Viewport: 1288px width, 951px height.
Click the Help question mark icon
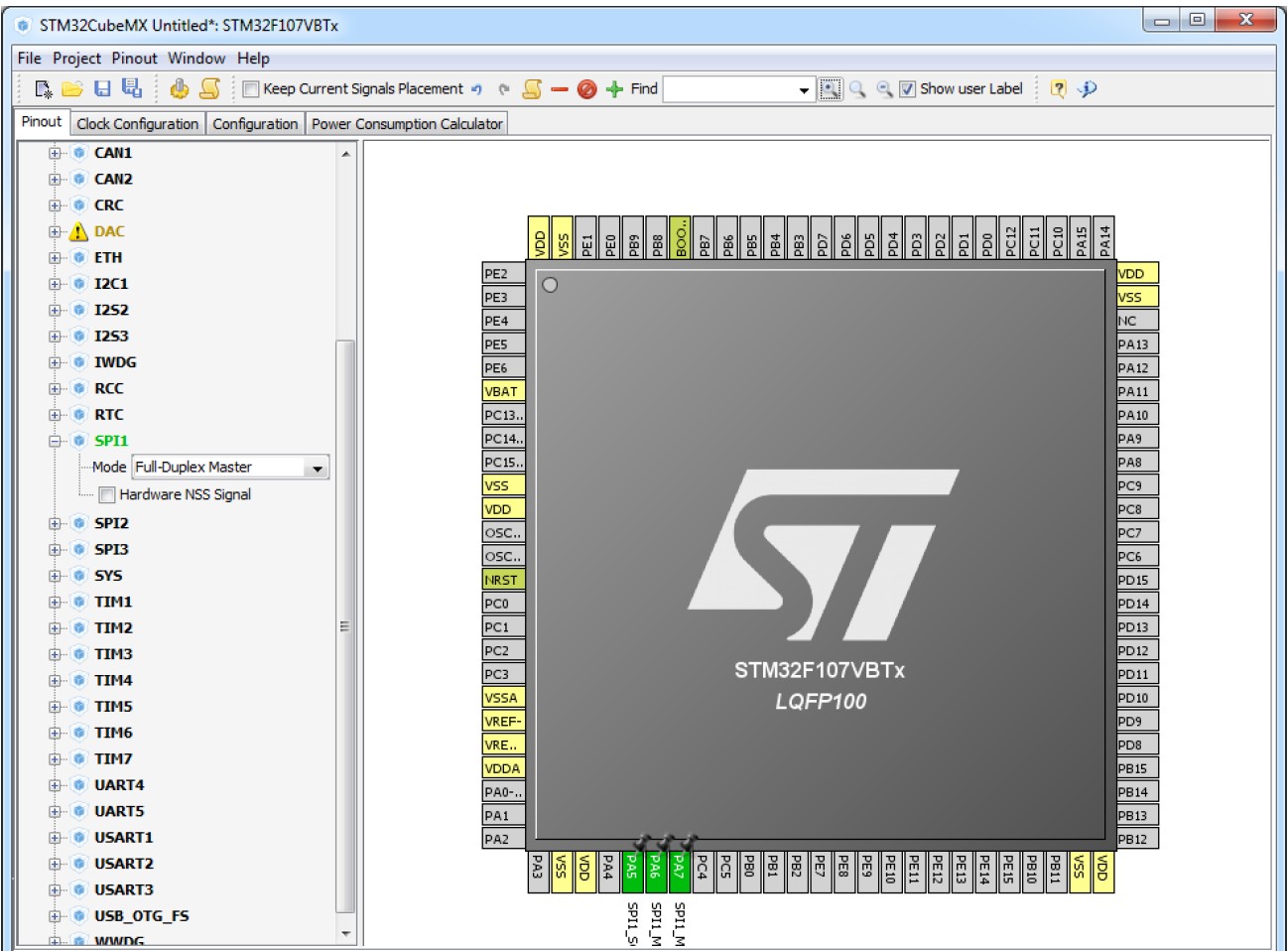(x=1058, y=89)
